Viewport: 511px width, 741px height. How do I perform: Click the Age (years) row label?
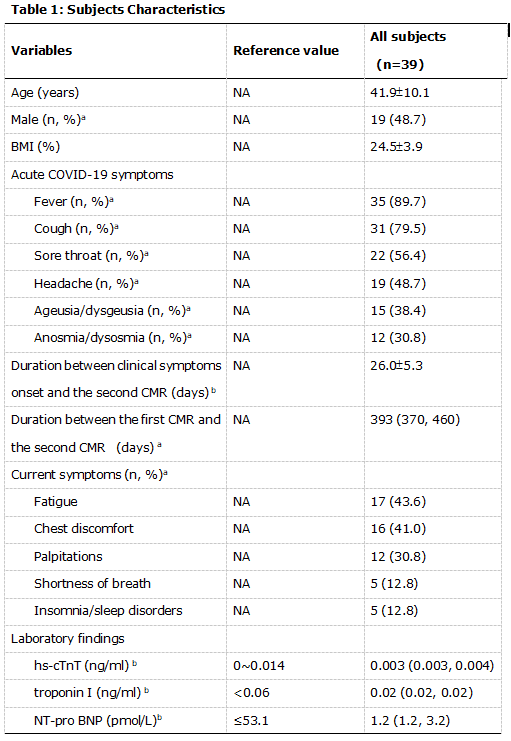pos(45,93)
